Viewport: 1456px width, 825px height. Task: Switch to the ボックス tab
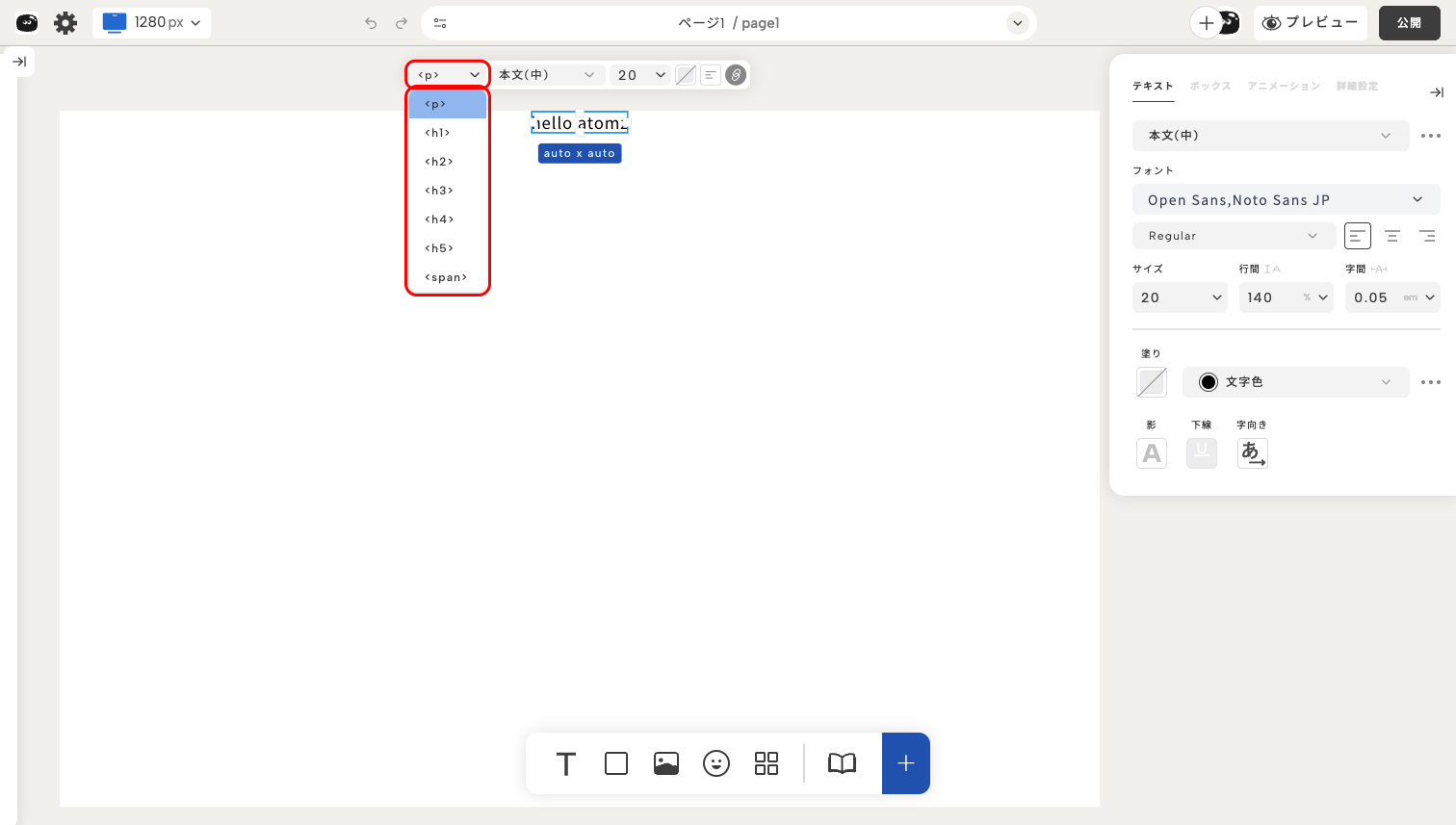[1210, 87]
